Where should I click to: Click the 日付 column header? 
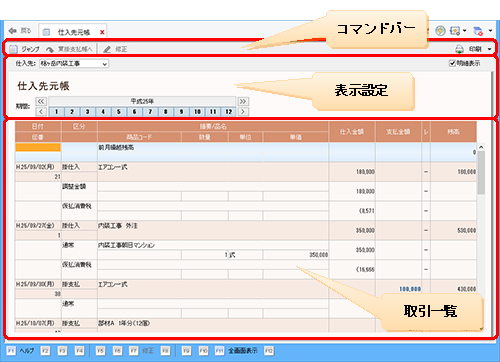tap(38, 126)
